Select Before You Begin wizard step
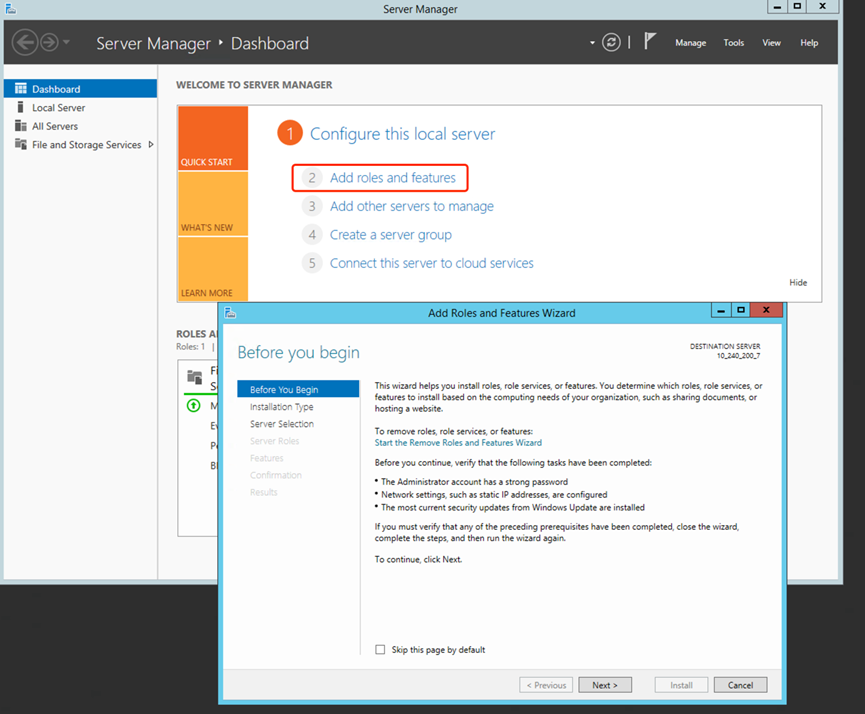The width and height of the screenshot is (865, 714). click(x=298, y=390)
